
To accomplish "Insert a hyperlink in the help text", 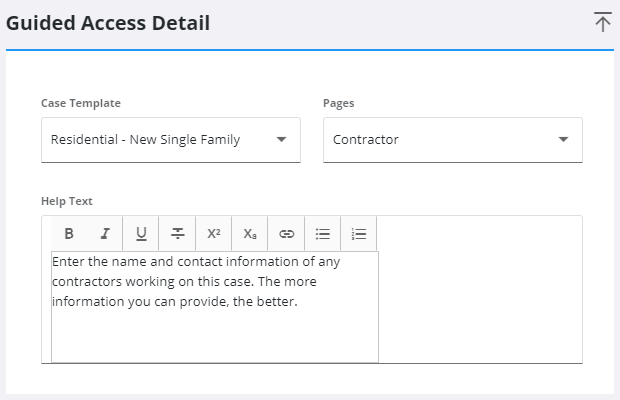I will coord(286,233).
